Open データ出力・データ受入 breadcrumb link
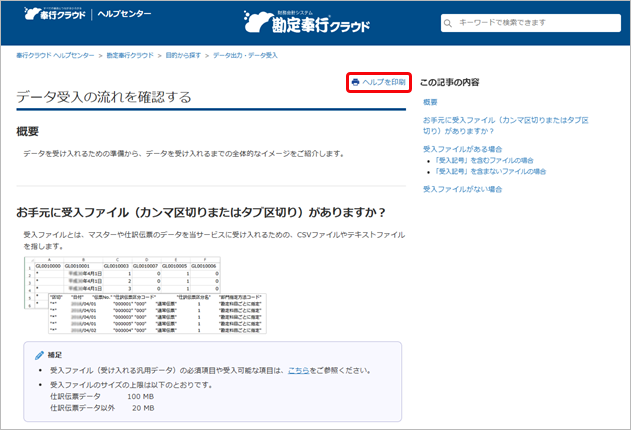This screenshot has height=430, width=631. tap(245, 56)
